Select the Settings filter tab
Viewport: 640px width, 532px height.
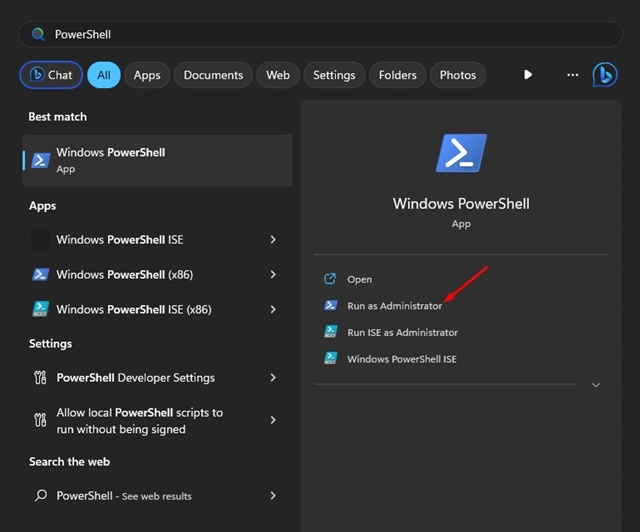(x=334, y=75)
